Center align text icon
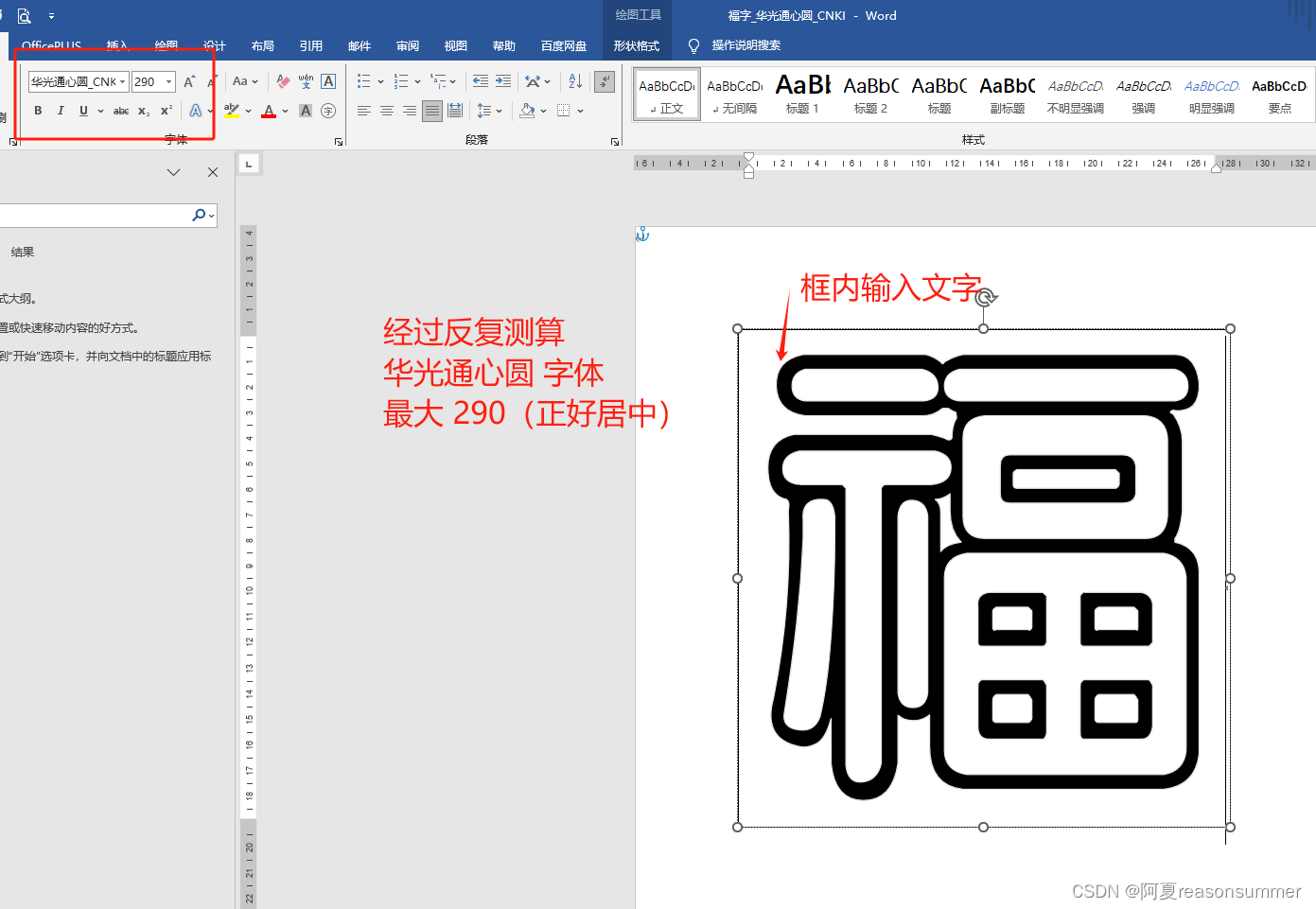Viewport: 1316px width, 909px height. [x=386, y=111]
